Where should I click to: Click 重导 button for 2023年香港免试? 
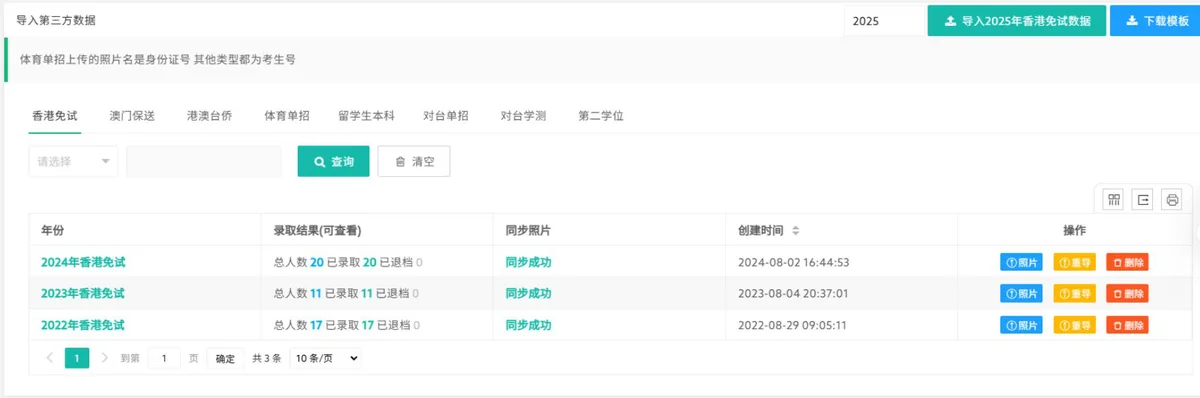[x=1074, y=293]
